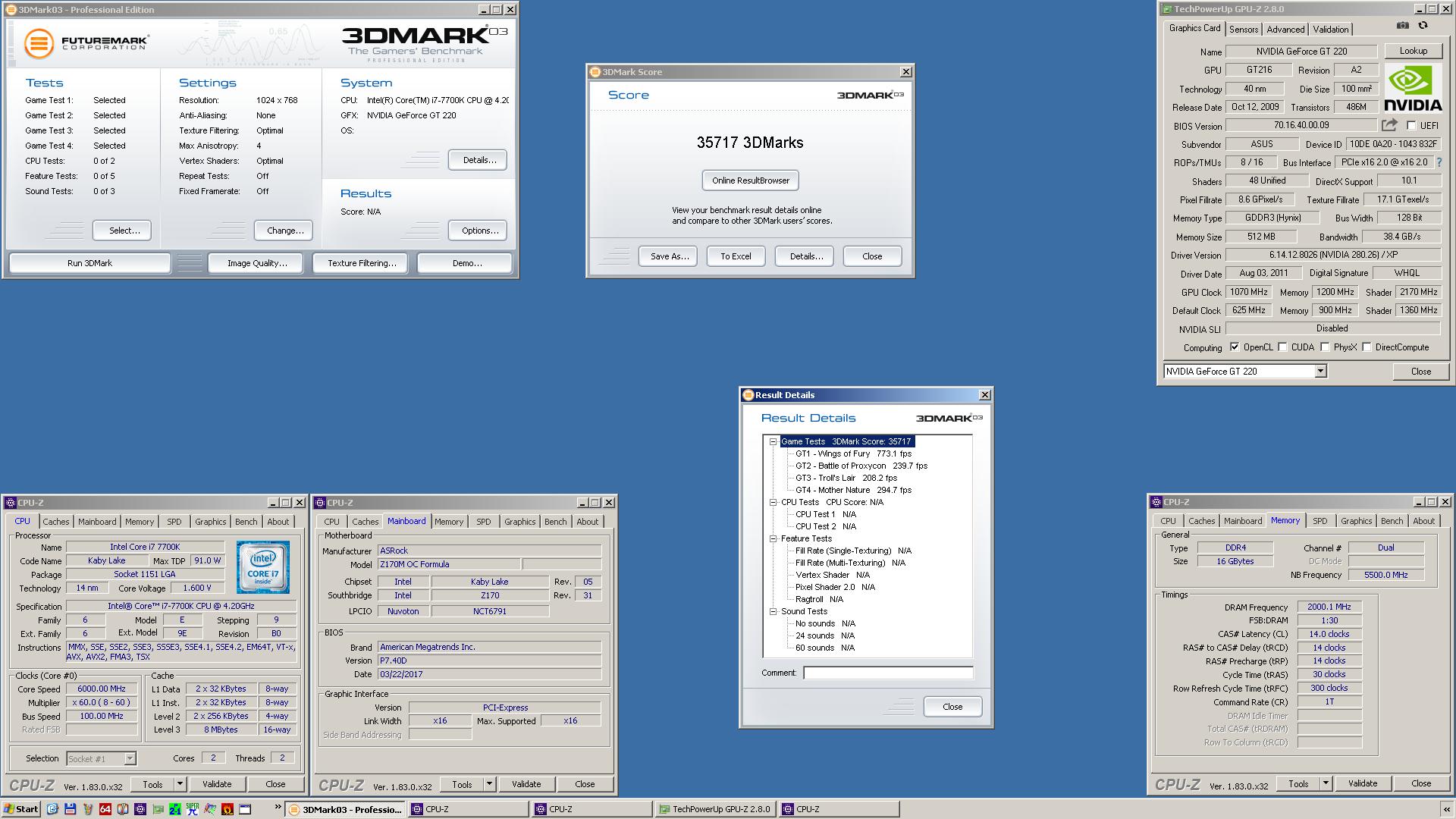Launch the green 2-1 quick launch icon
This screenshot has width=1456, height=819.
(x=174, y=809)
